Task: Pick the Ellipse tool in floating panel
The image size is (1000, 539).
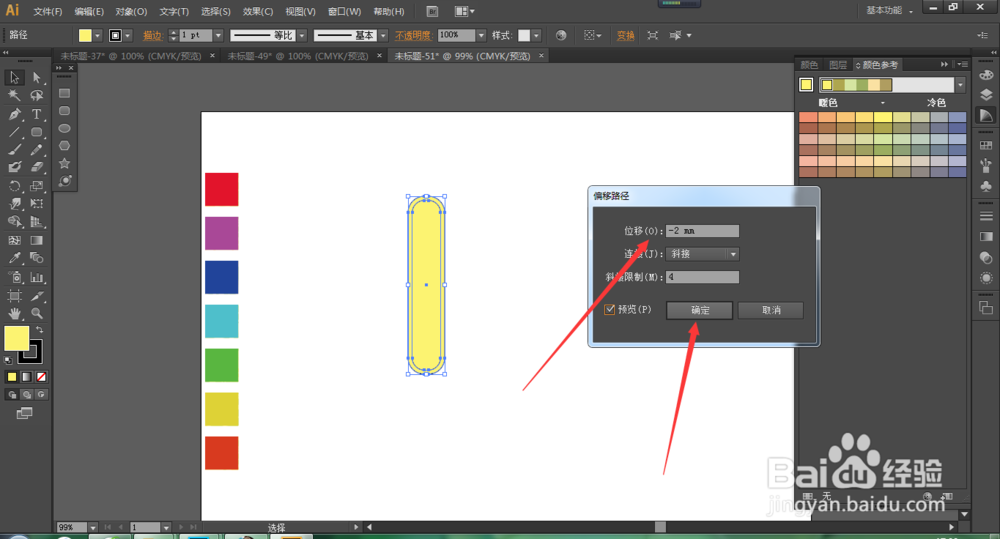Action: [64, 129]
